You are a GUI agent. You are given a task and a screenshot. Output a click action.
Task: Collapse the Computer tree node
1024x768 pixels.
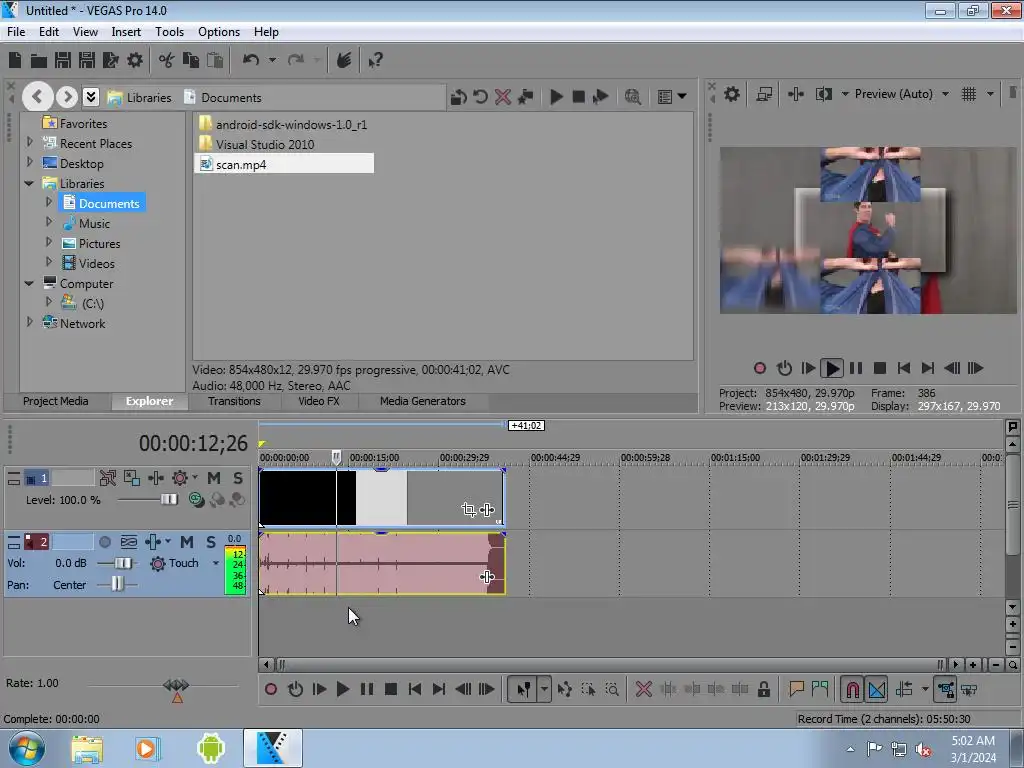[x=29, y=283]
